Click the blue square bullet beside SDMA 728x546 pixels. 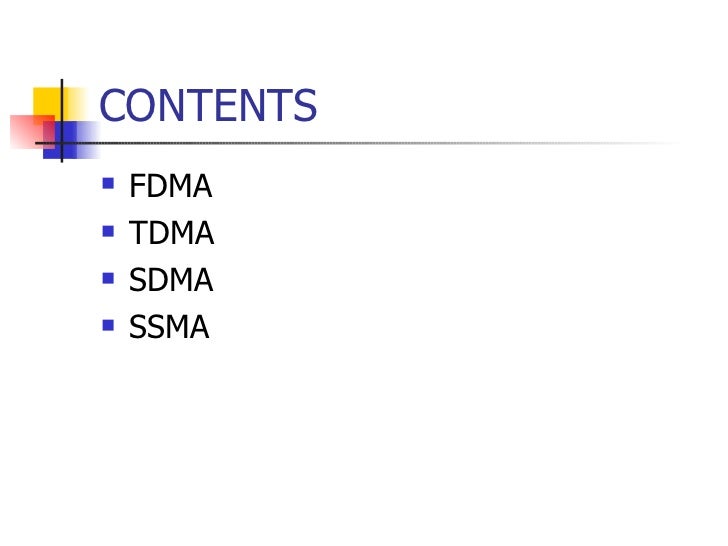(108, 278)
